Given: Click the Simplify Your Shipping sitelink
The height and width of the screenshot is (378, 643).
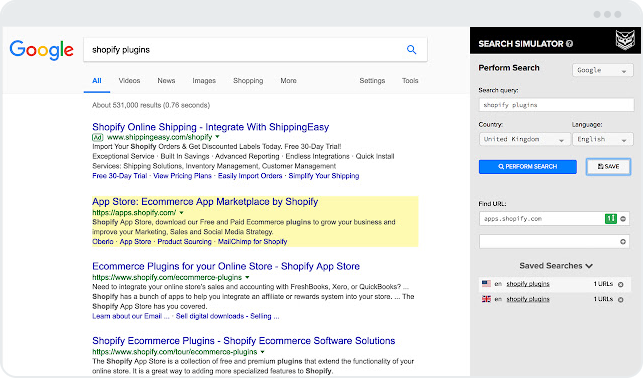Looking at the screenshot, I should (x=324, y=176).
